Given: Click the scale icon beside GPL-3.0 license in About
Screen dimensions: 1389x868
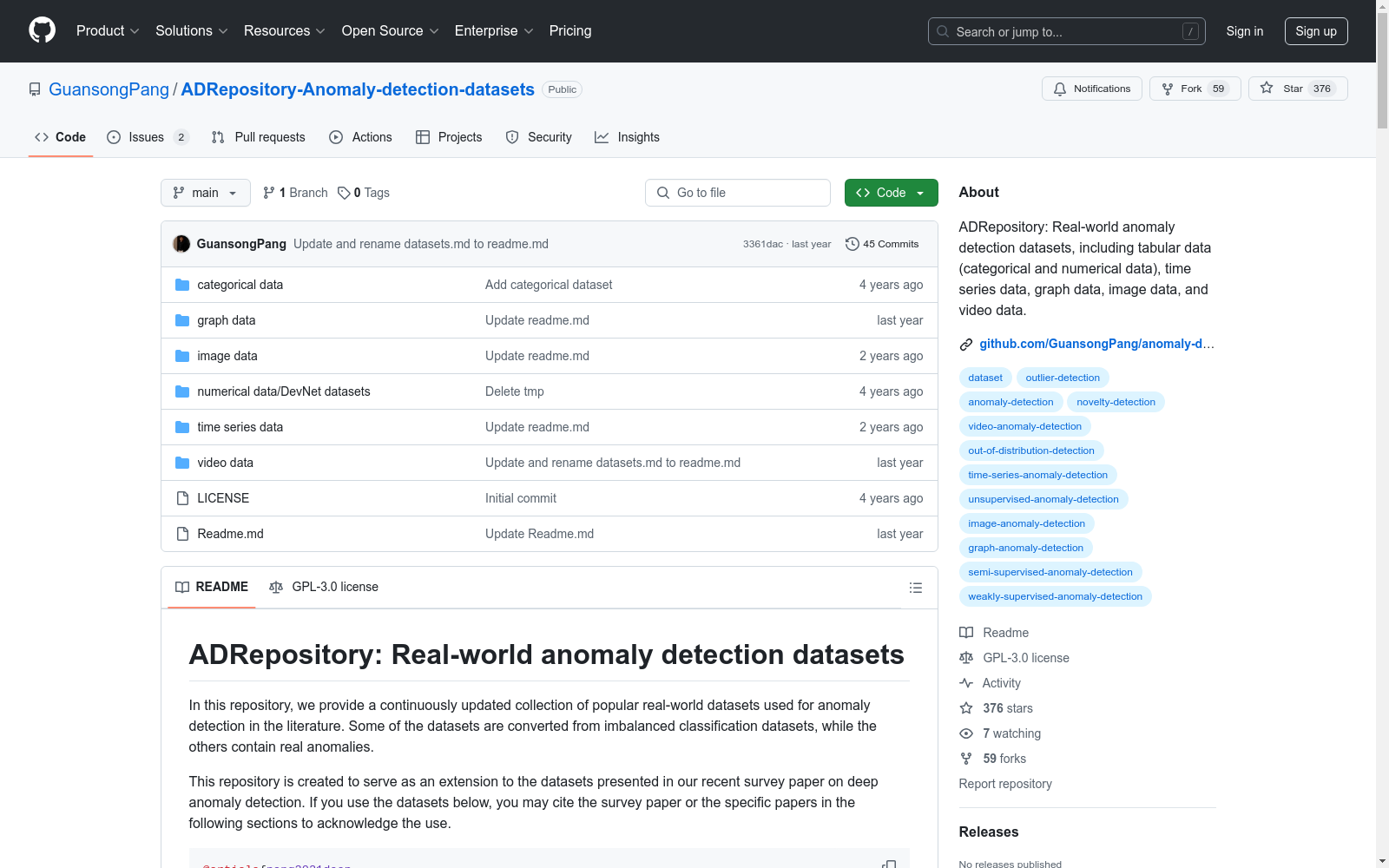Looking at the screenshot, I should pyautogui.click(x=965, y=658).
